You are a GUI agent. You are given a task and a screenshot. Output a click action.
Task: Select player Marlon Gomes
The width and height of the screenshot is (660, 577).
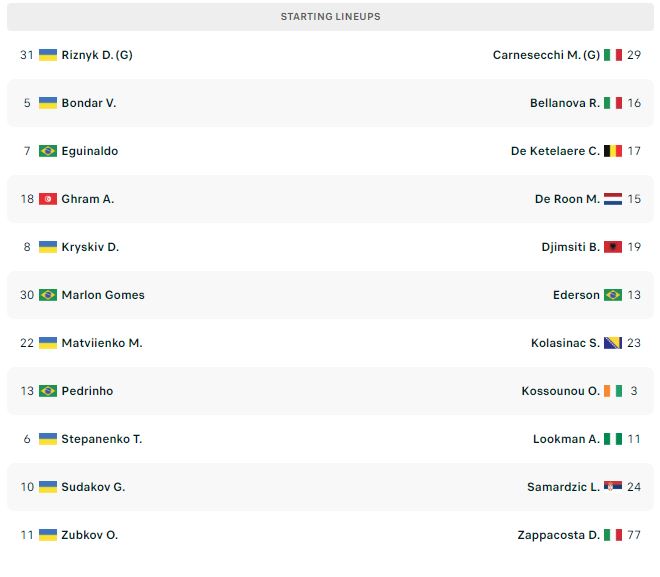coord(103,295)
